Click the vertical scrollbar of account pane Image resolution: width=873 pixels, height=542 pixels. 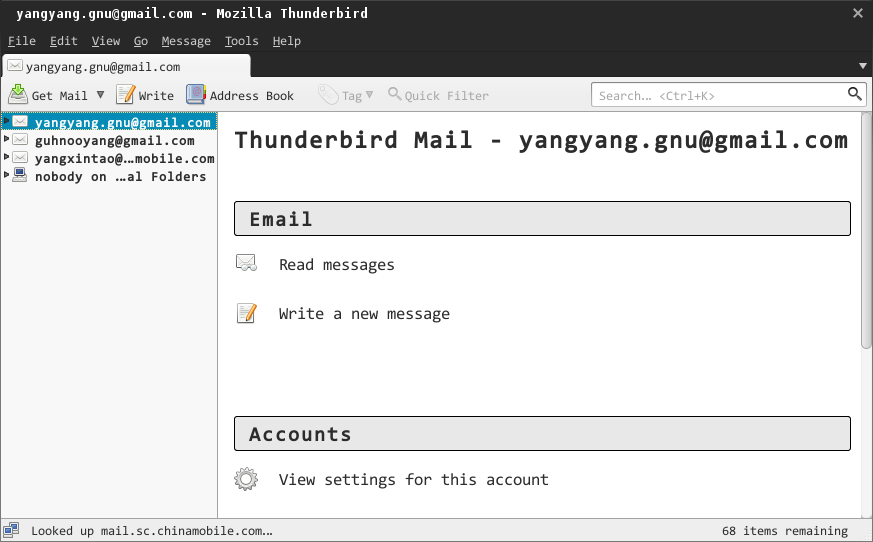pos(866,231)
